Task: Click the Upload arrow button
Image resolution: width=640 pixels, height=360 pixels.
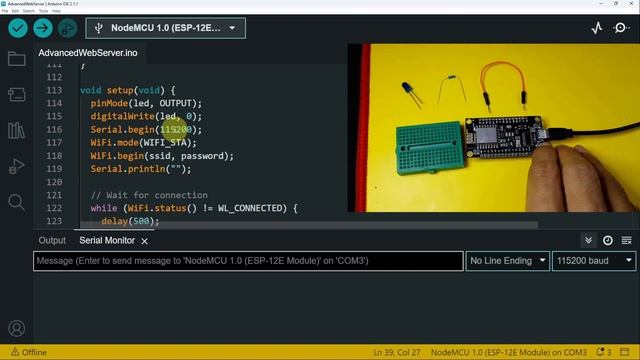Action: (43, 28)
